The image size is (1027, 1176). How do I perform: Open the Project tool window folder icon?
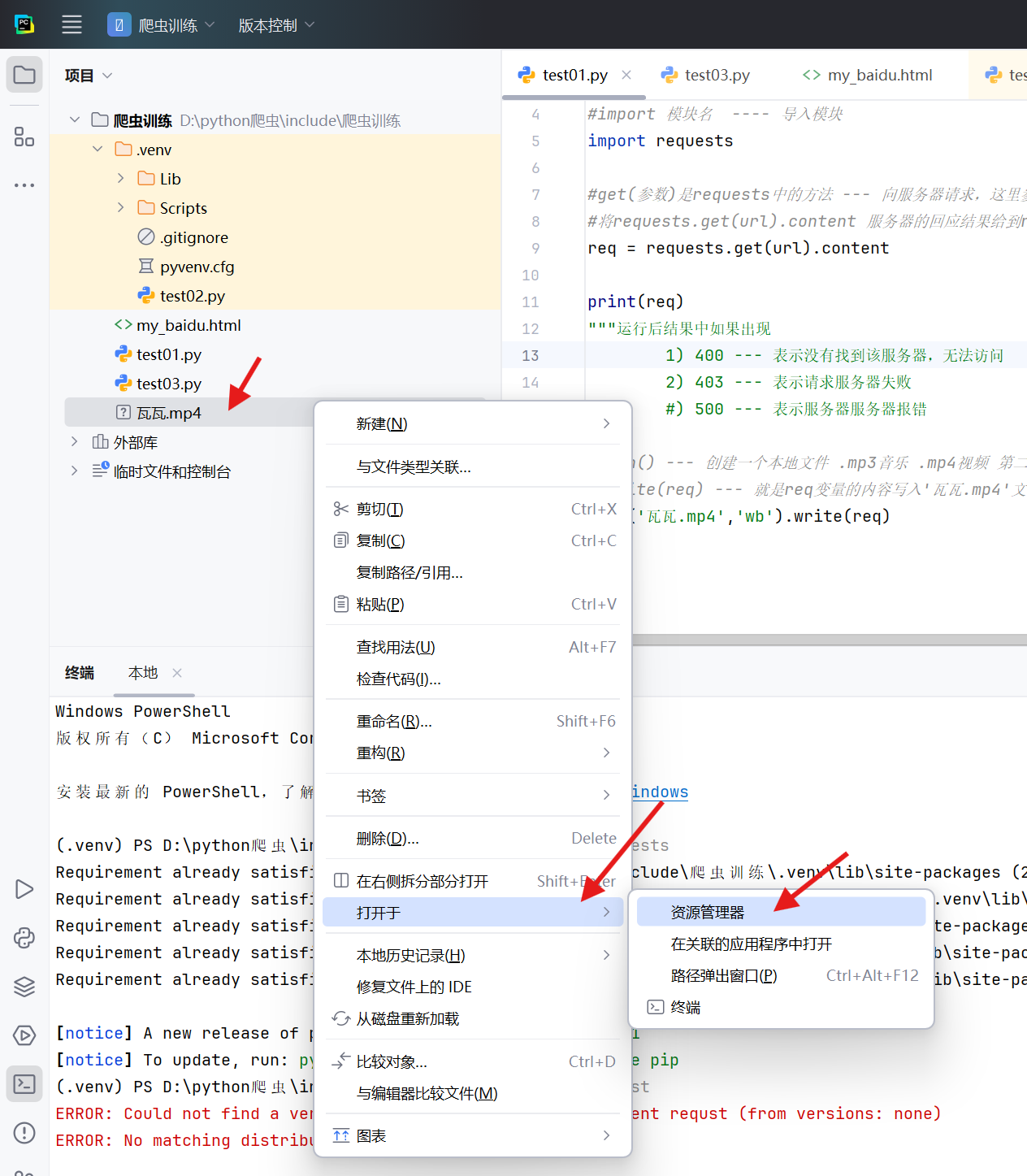24,75
